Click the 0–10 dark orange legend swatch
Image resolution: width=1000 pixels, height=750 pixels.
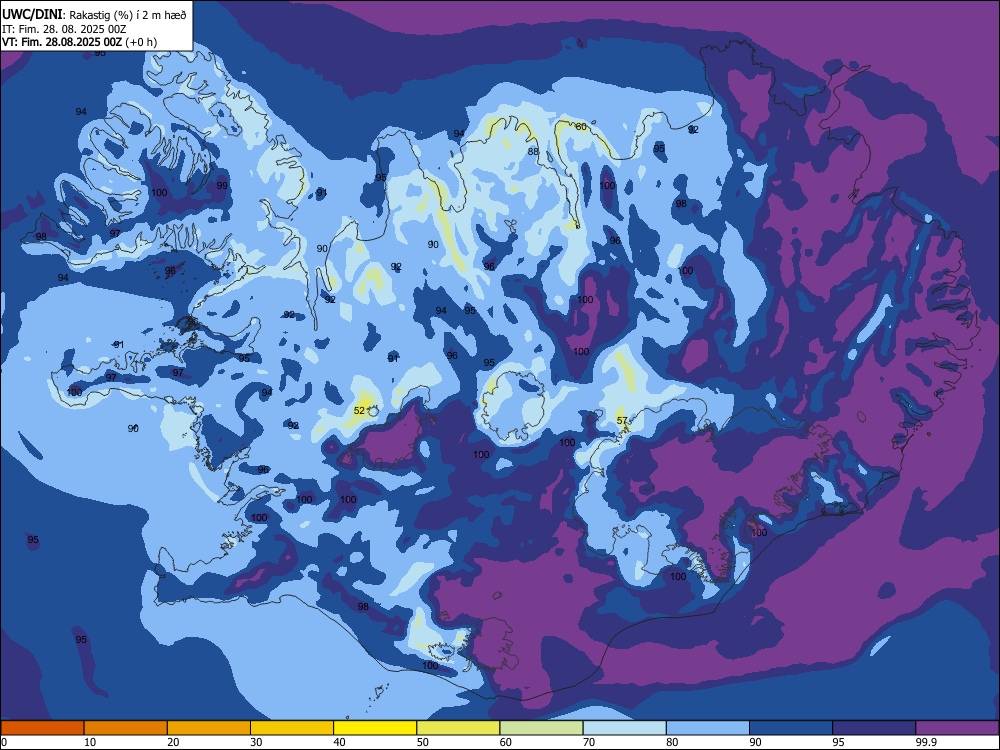pos(42,728)
